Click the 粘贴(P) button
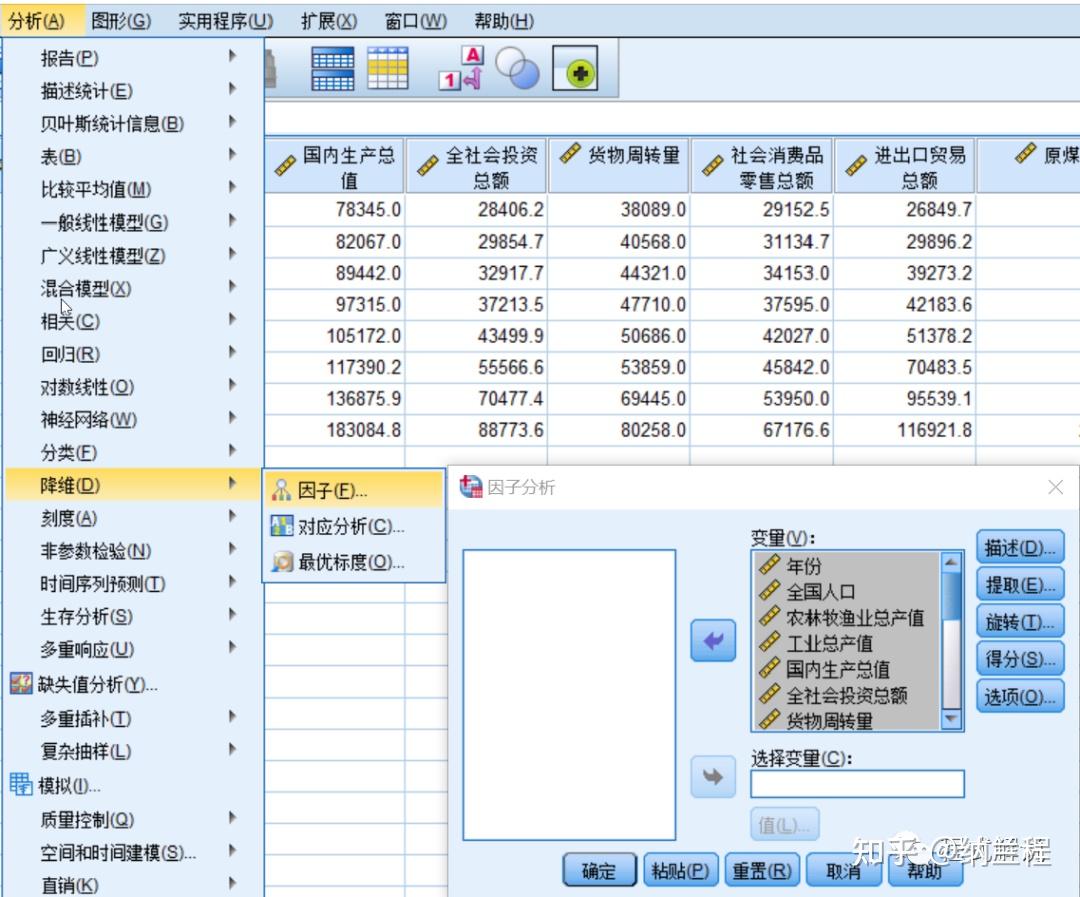This screenshot has height=897, width=1080. 681,871
